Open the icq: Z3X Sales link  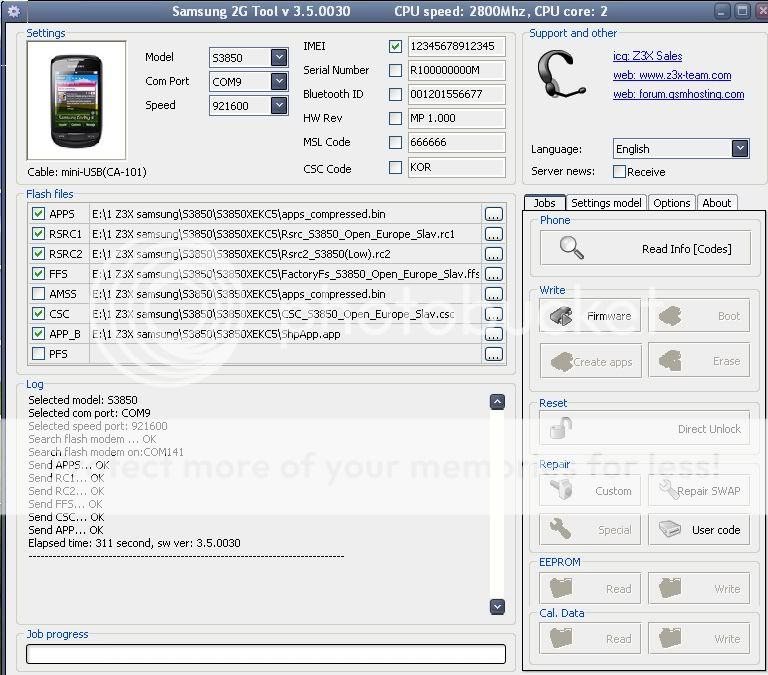coord(648,56)
